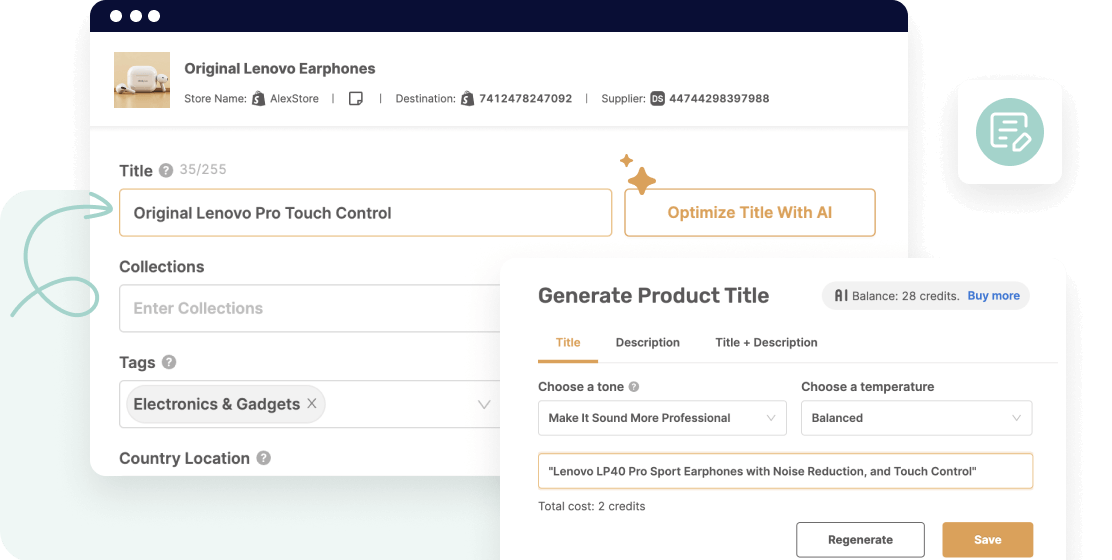Click the Title input field
This screenshot has height=560, width=1112.
pos(365,213)
